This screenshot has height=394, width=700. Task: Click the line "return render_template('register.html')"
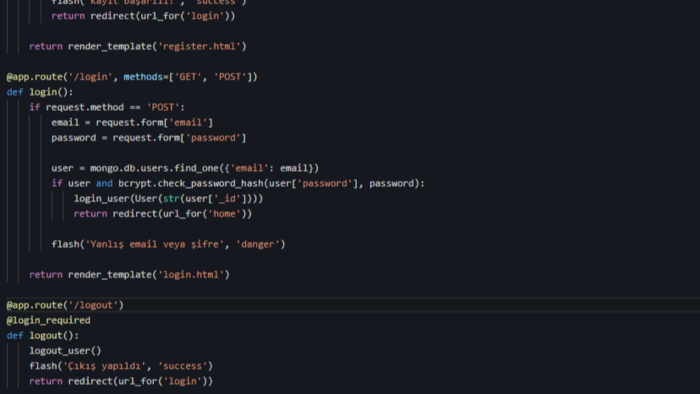(138, 46)
